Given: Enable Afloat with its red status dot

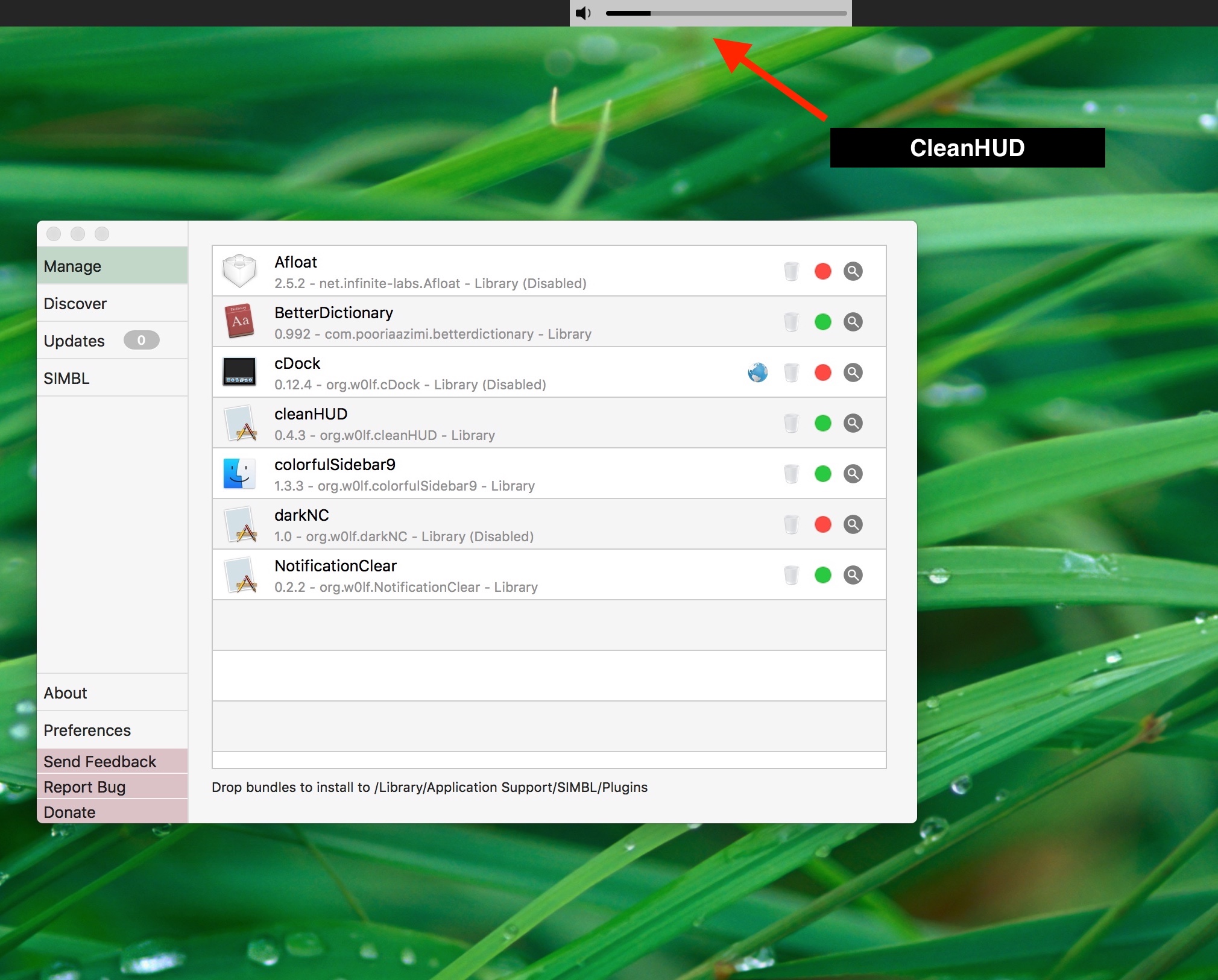Looking at the screenshot, I should coord(822,271).
